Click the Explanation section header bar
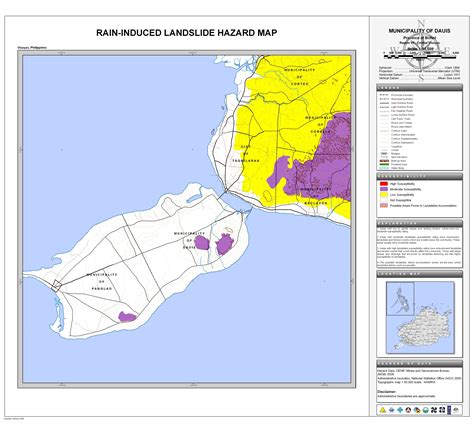474x437 pixels. [419, 223]
